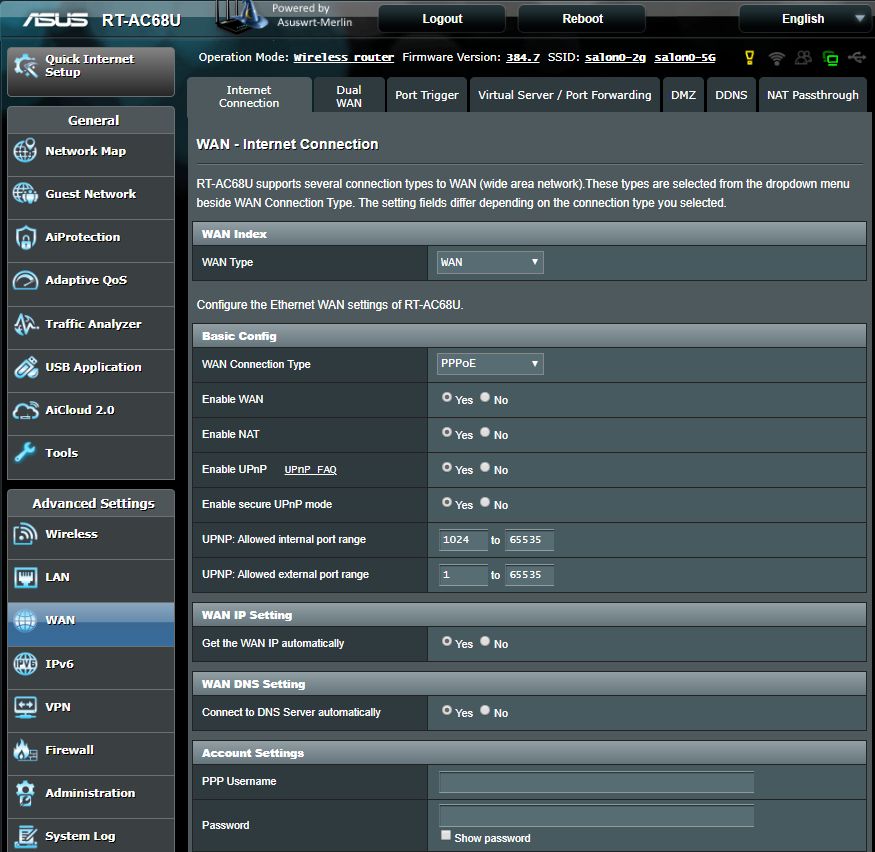Click UPNP internal port range end field

pyautogui.click(x=529, y=540)
